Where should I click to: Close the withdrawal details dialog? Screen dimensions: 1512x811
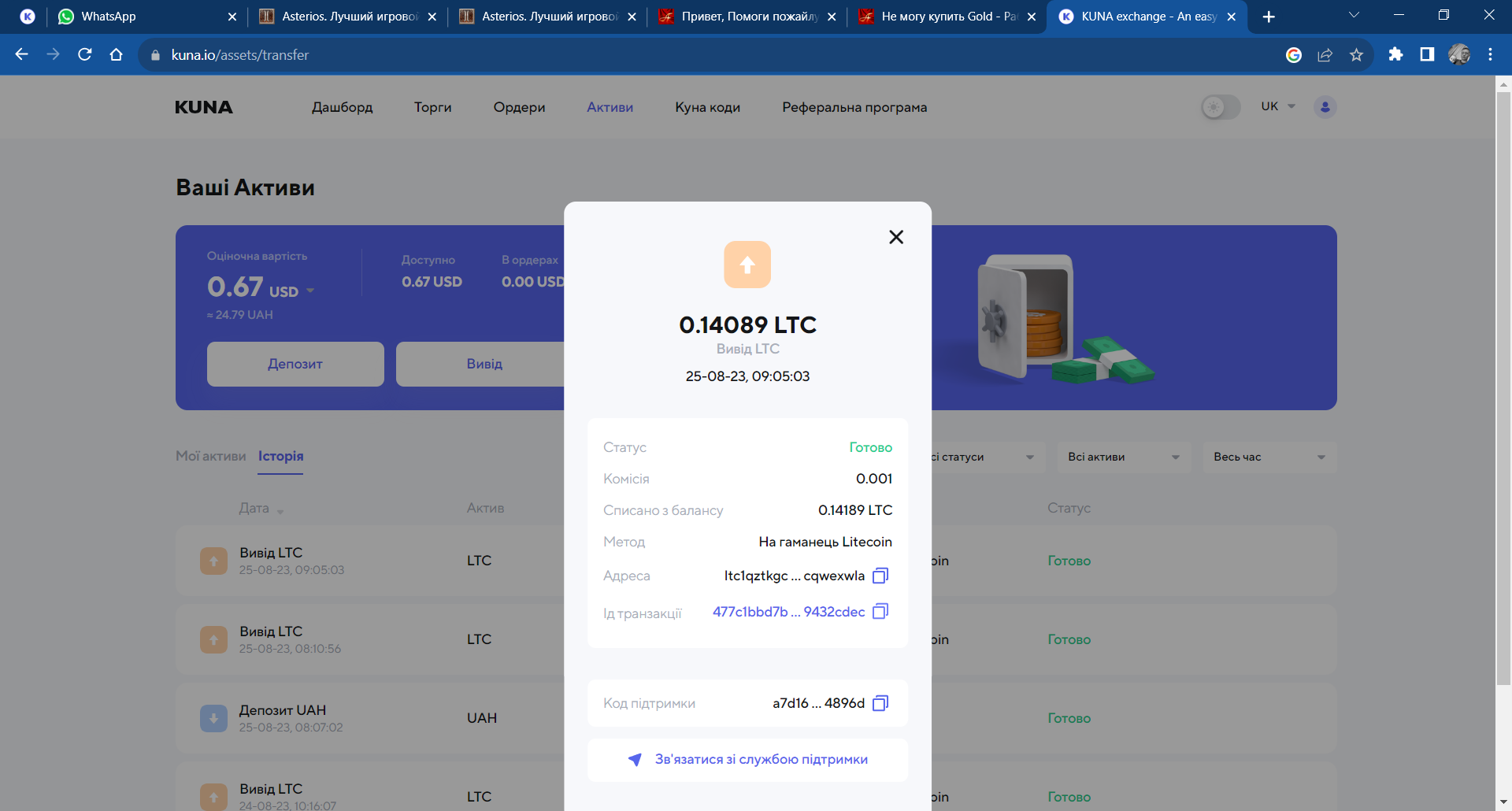pos(895,237)
